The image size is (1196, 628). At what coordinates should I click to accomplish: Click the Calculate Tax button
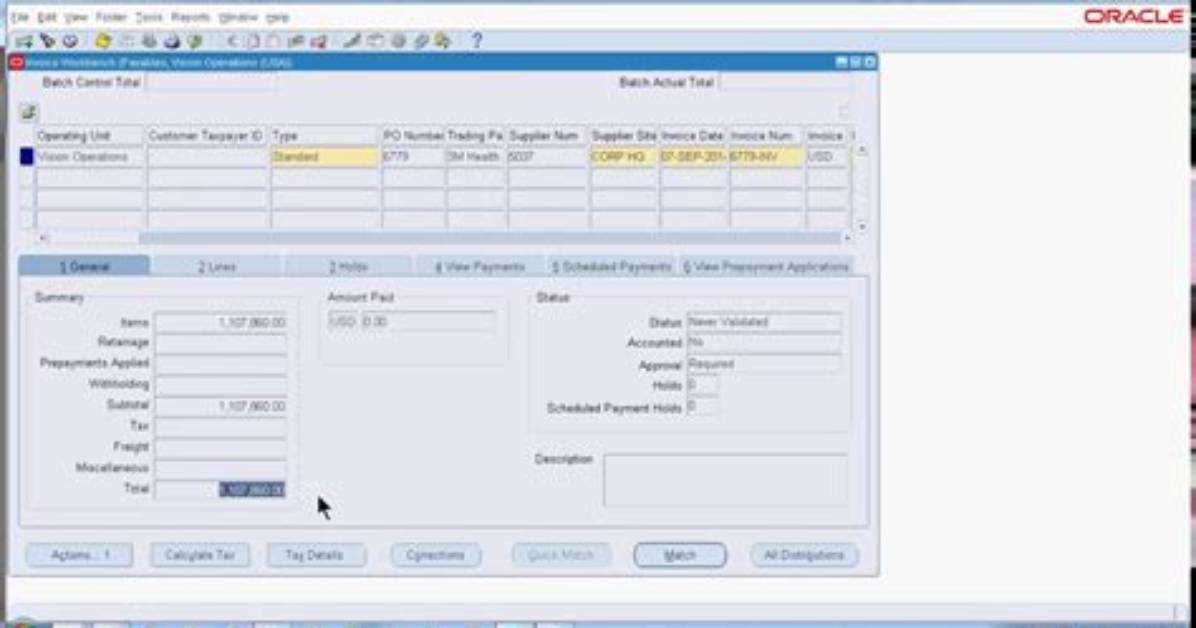pos(200,555)
